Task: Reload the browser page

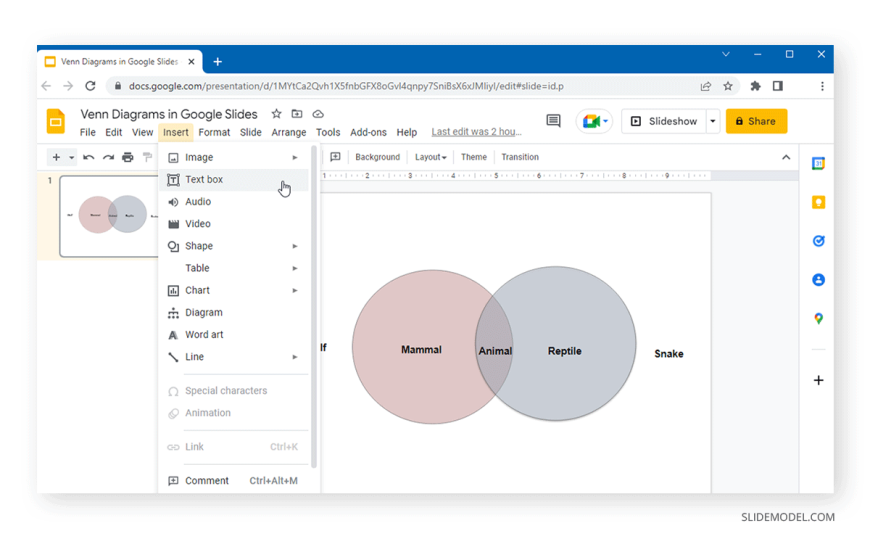Action: [x=90, y=86]
